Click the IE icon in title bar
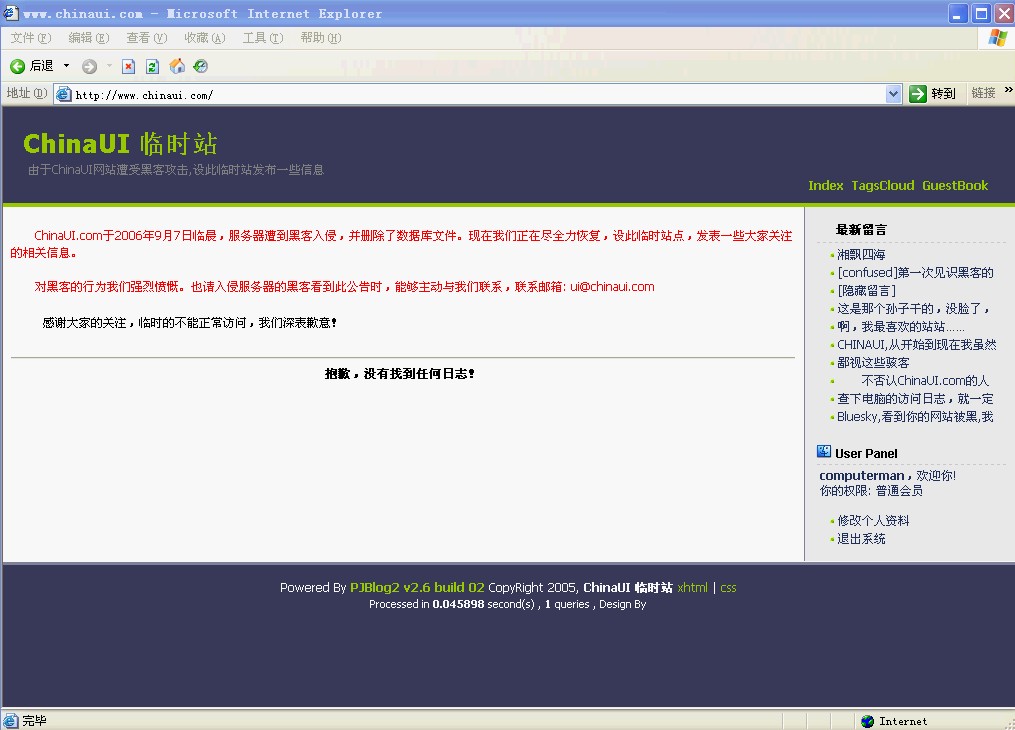 [x=10, y=13]
